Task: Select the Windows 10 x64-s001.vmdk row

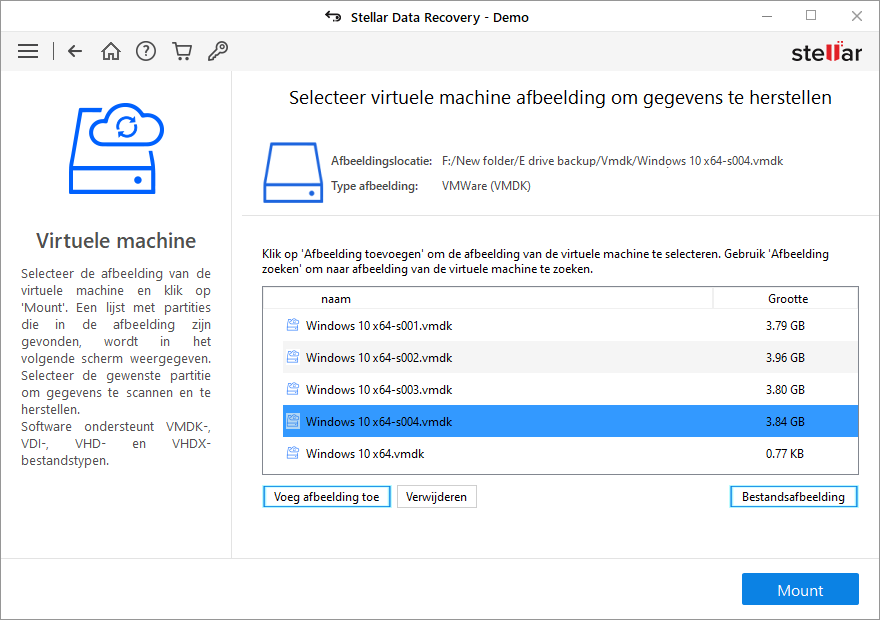Action: (570, 325)
